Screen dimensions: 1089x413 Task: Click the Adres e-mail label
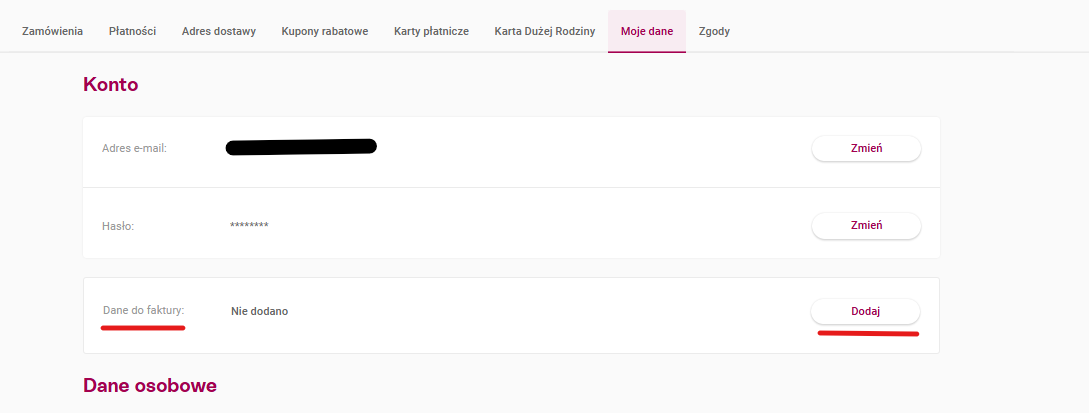coord(134,149)
